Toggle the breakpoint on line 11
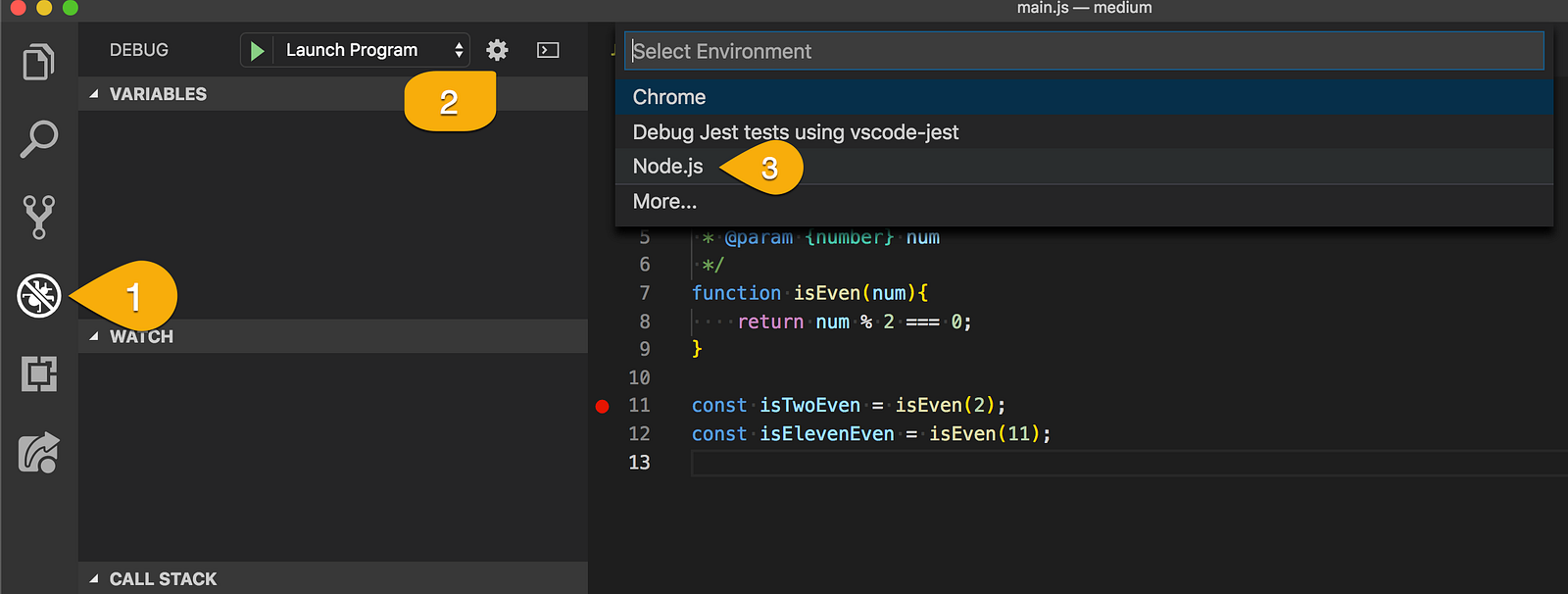Image resolution: width=1568 pixels, height=594 pixels. (x=603, y=406)
